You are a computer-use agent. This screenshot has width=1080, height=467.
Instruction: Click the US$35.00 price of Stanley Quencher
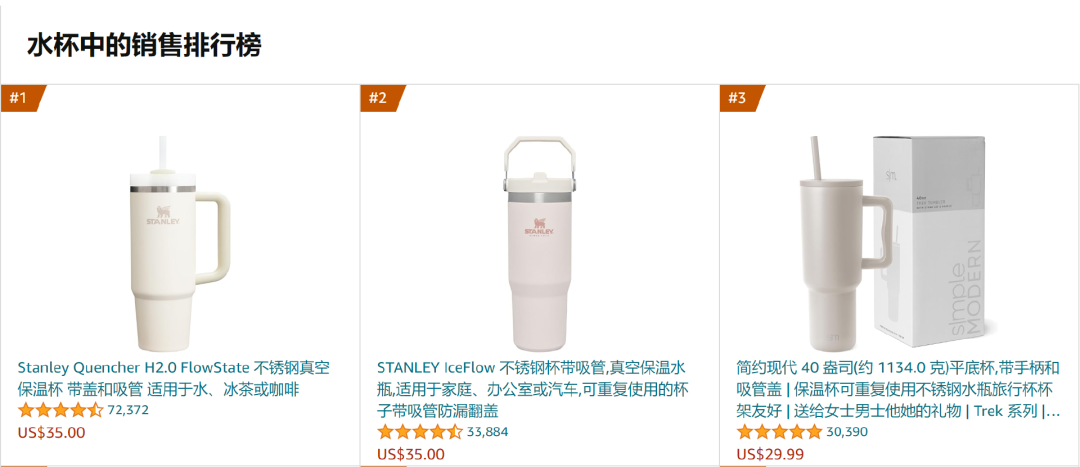[51, 433]
